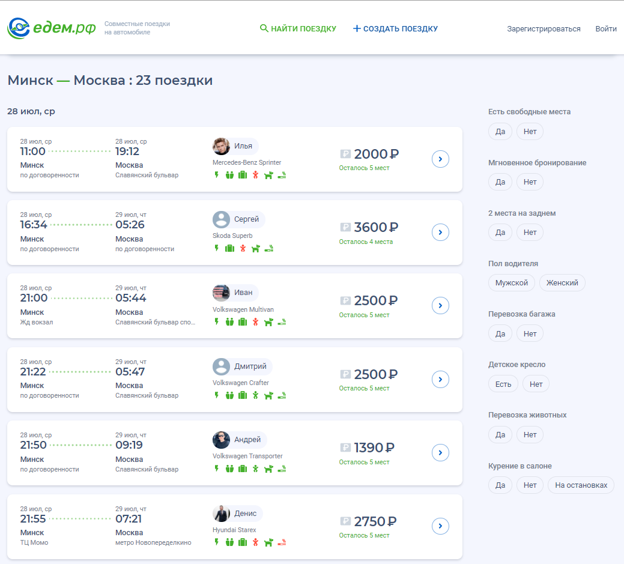
Task: Select 'Нет' under Мгновенное бронирование
Action: point(530,182)
